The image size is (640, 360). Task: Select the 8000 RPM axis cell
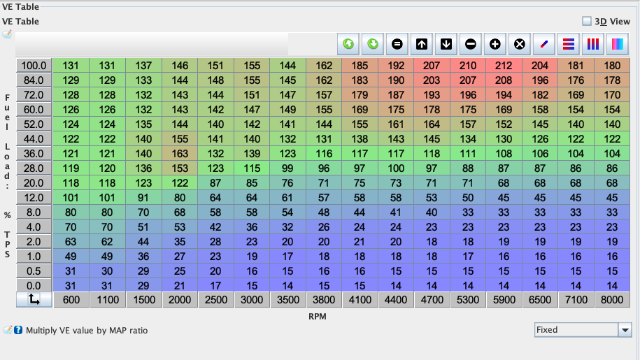[x=612, y=300]
